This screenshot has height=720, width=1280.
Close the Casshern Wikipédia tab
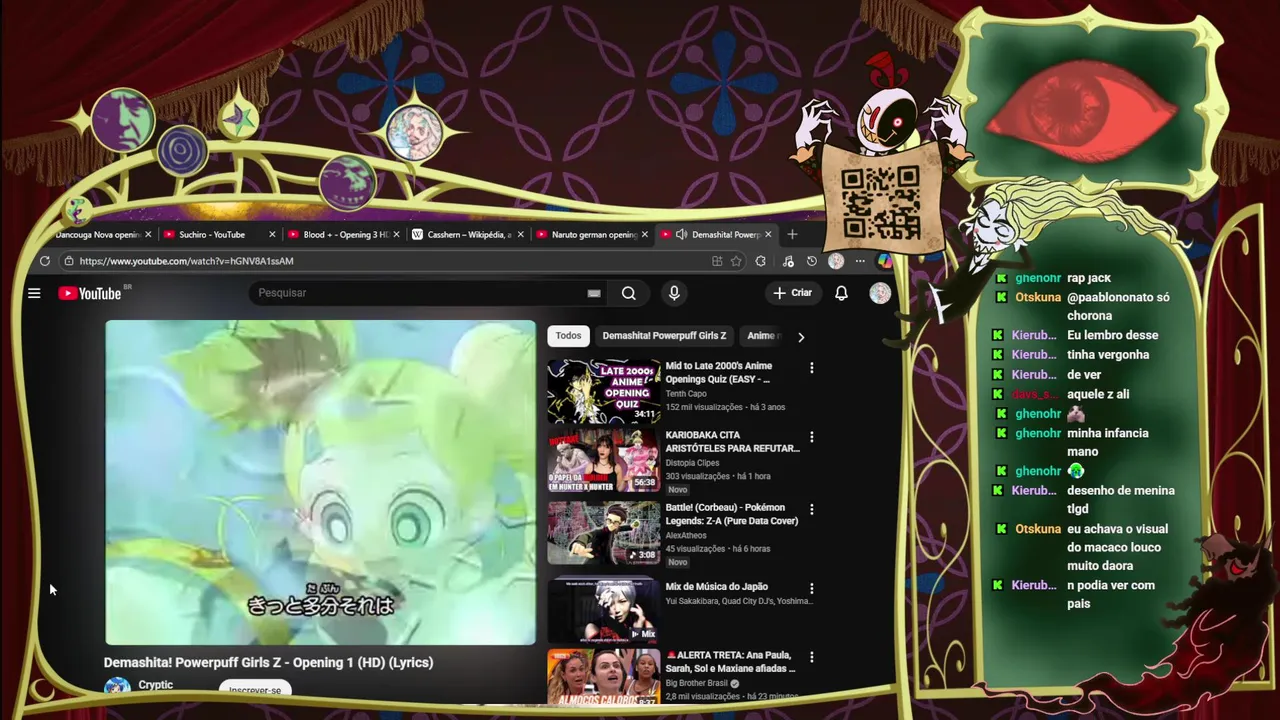point(521,235)
